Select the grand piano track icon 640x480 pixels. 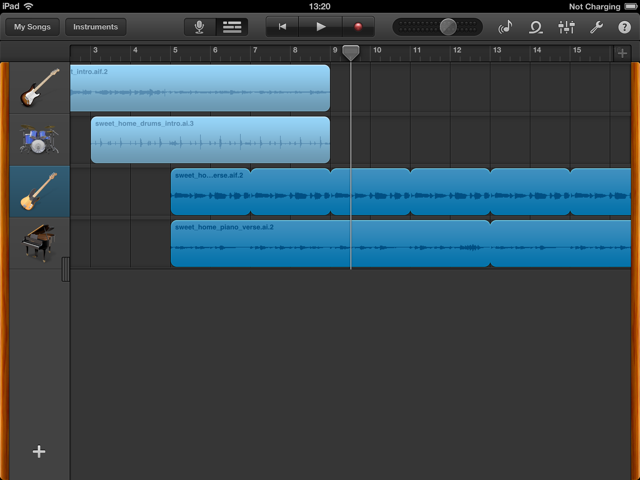tap(40, 244)
